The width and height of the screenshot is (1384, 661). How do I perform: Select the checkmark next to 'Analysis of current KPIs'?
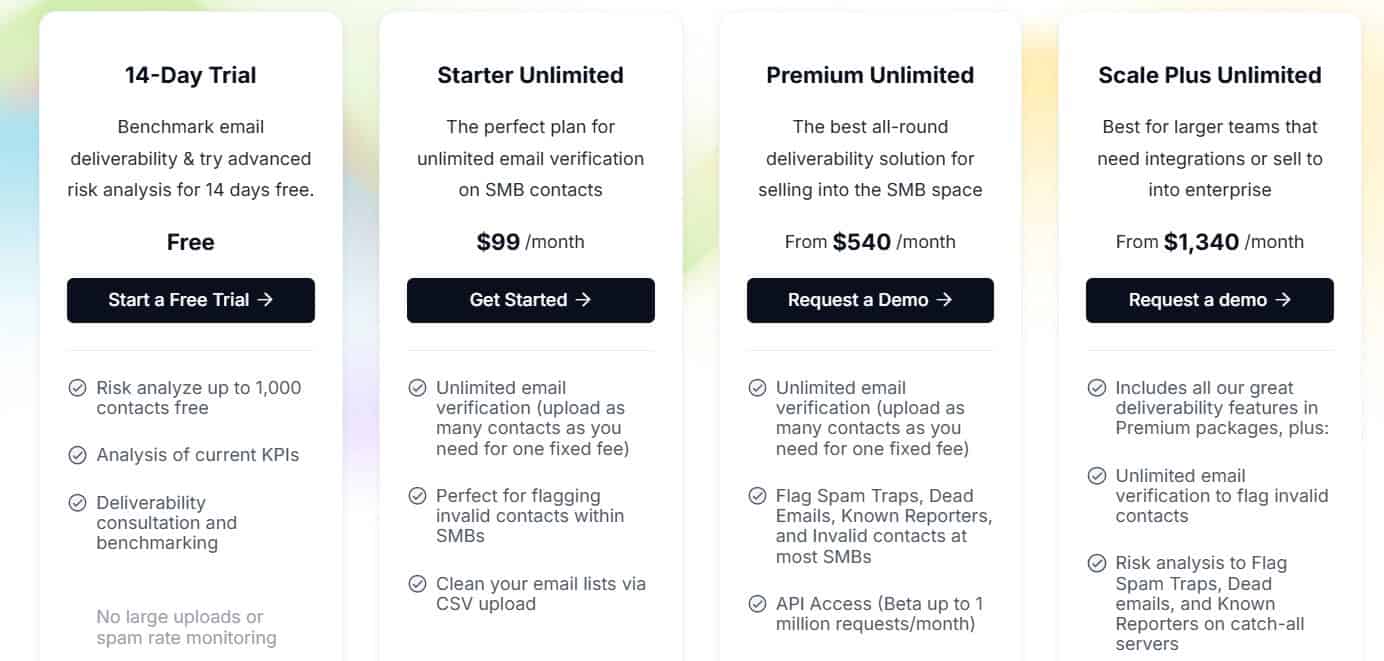point(77,455)
